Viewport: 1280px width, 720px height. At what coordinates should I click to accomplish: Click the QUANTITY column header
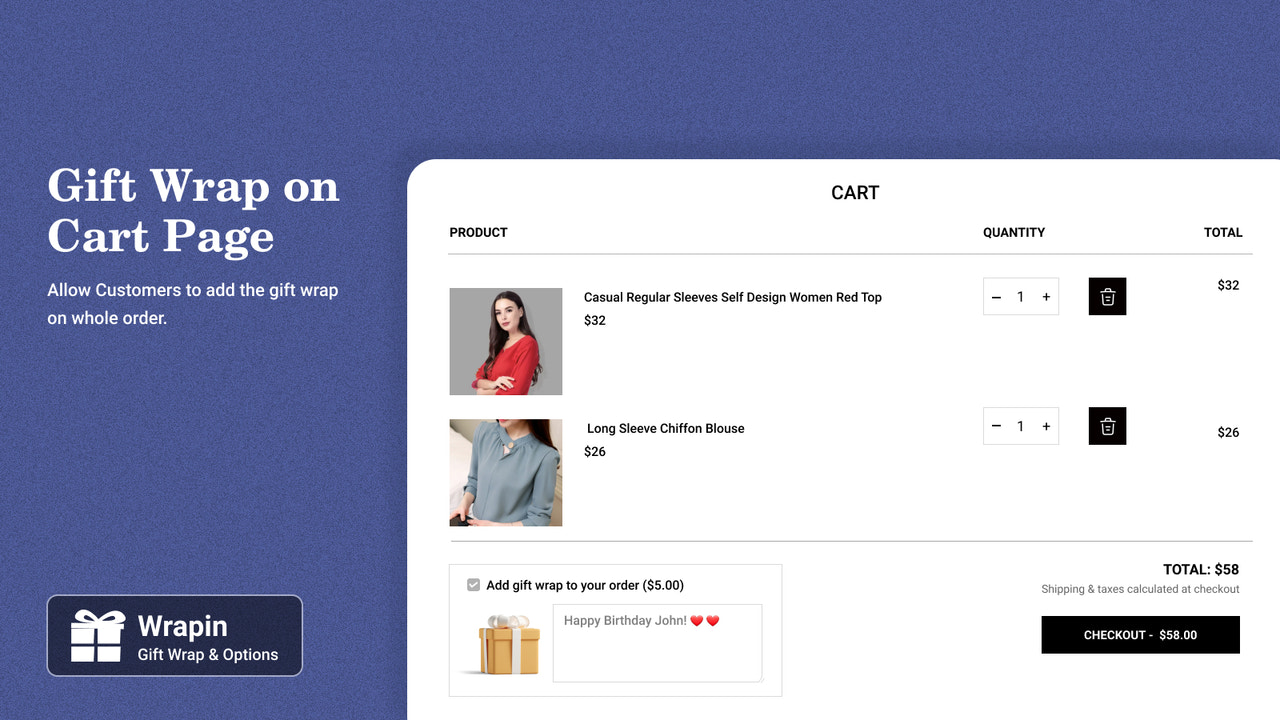[1014, 232]
